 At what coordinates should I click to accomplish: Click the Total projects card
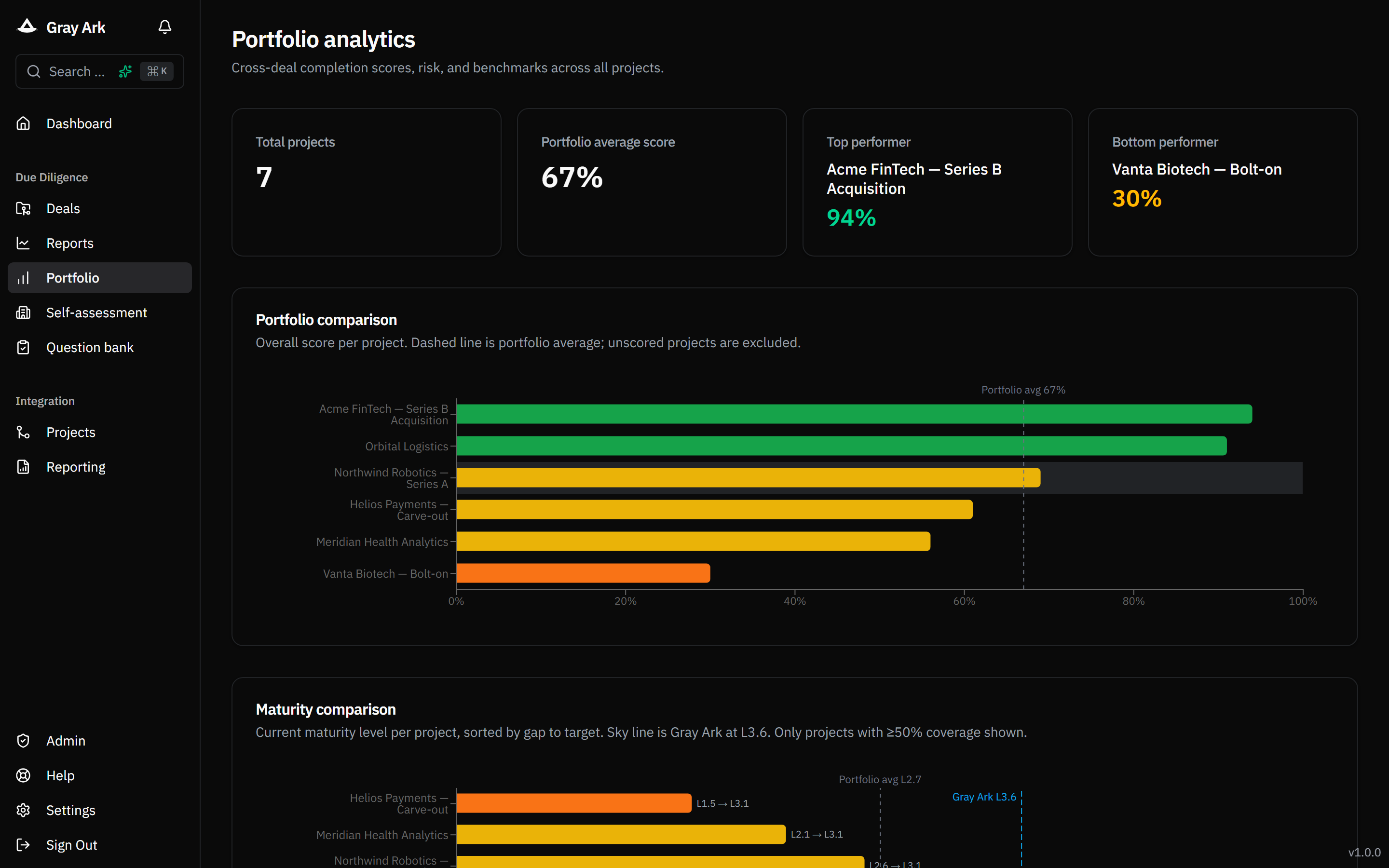pyautogui.click(x=366, y=182)
